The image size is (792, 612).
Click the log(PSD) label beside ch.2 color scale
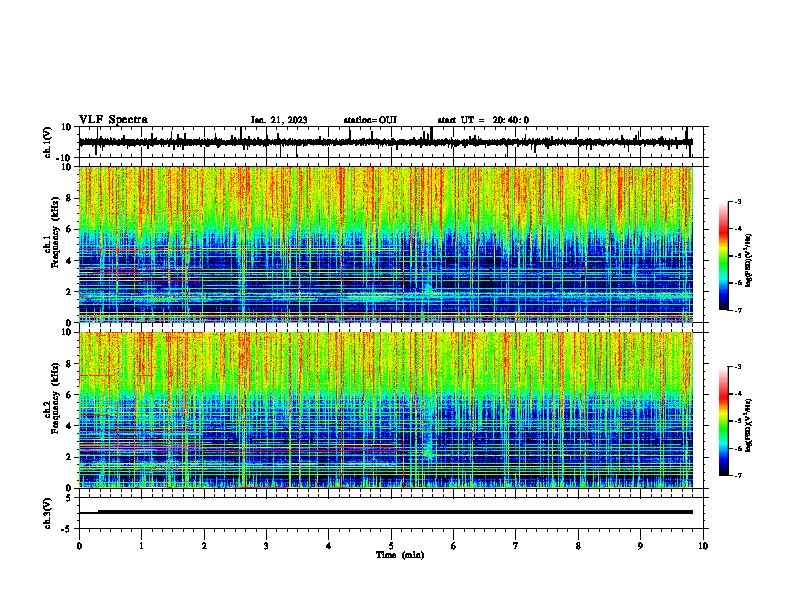(x=748, y=425)
